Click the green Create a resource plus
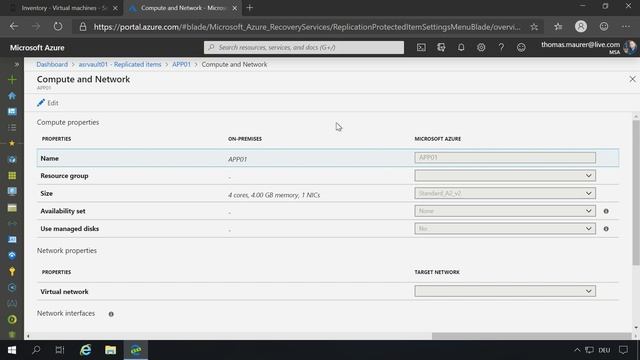The image size is (640, 360). 12,79
